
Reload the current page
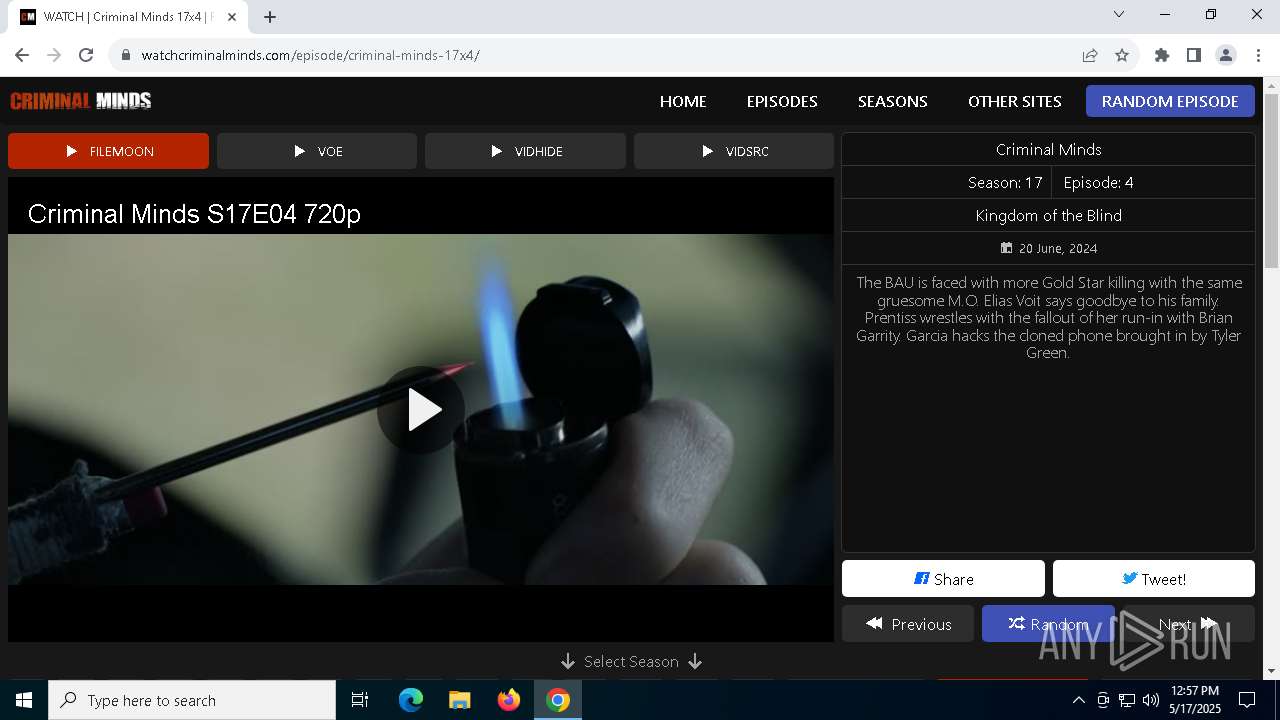[x=86, y=55]
